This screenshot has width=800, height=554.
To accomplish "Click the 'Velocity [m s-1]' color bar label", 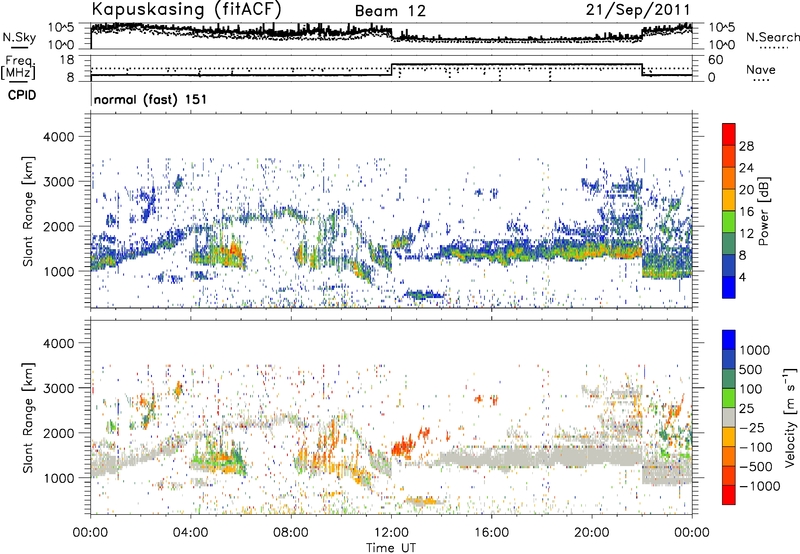I will [790, 417].
